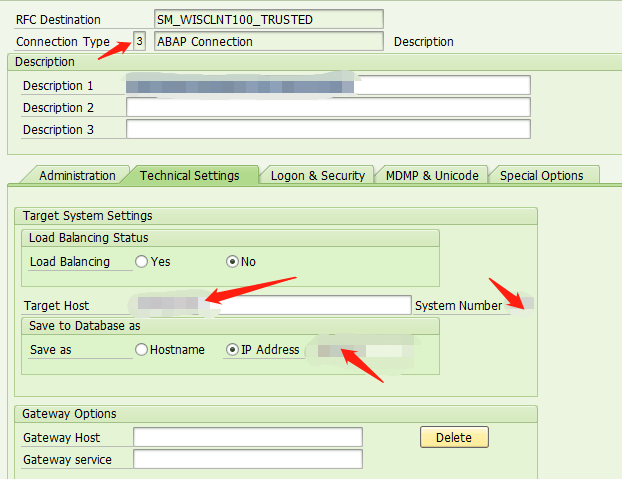The height and width of the screenshot is (479, 622).
Task: Click the RFC Destination label
Action: pyautogui.click(x=58, y=19)
